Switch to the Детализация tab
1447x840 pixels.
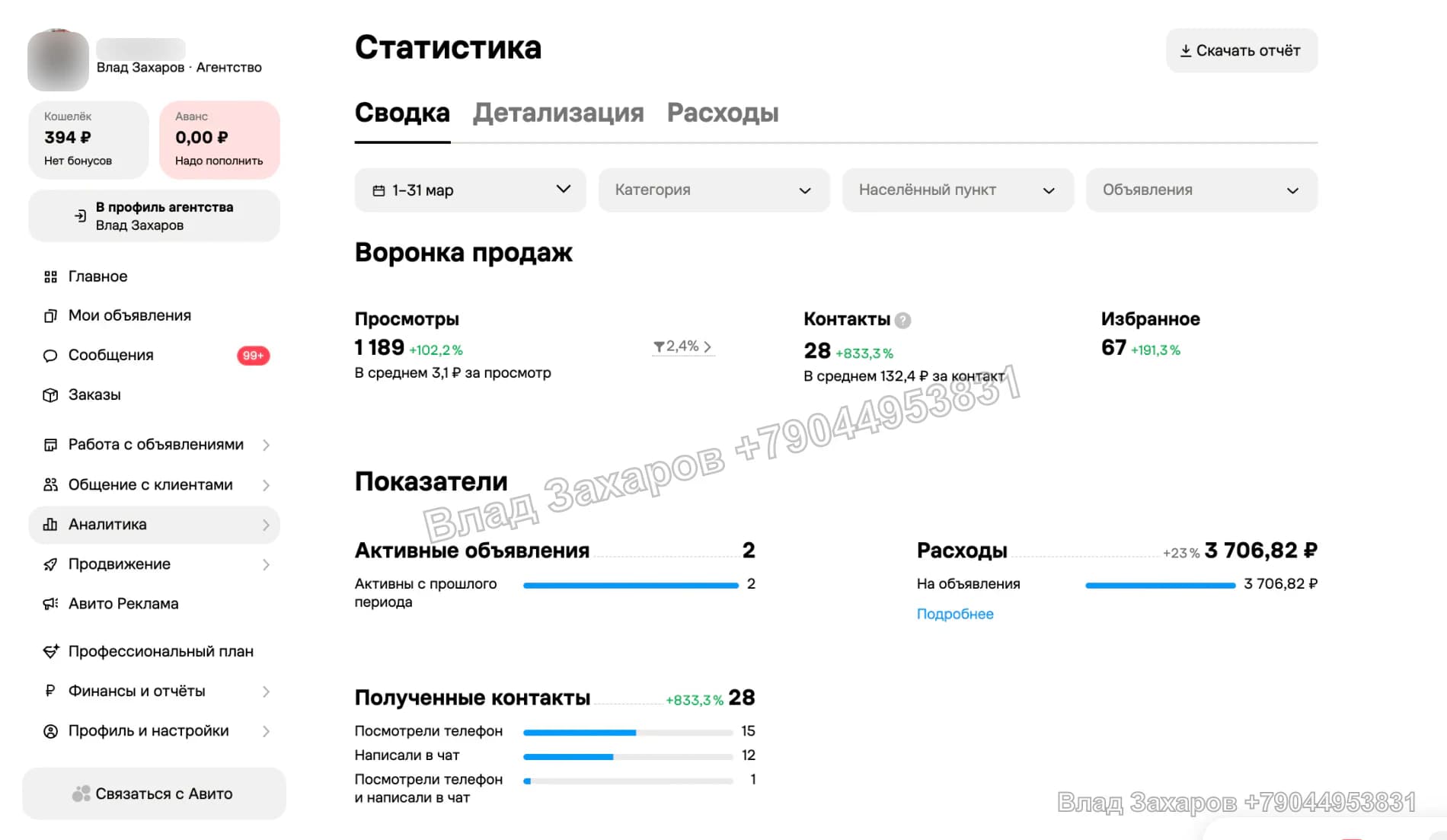(558, 113)
